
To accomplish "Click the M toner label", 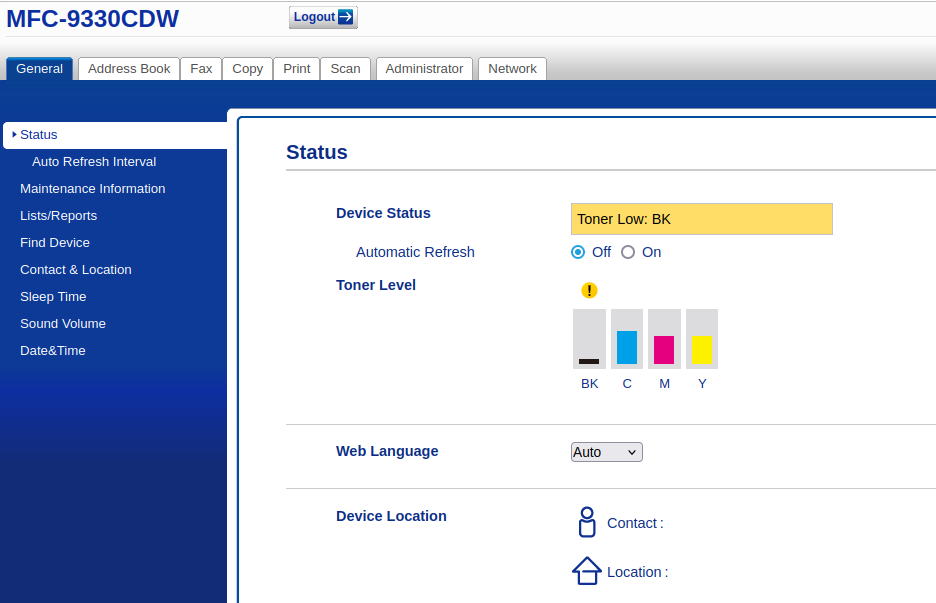I will pyautogui.click(x=664, y=384).
